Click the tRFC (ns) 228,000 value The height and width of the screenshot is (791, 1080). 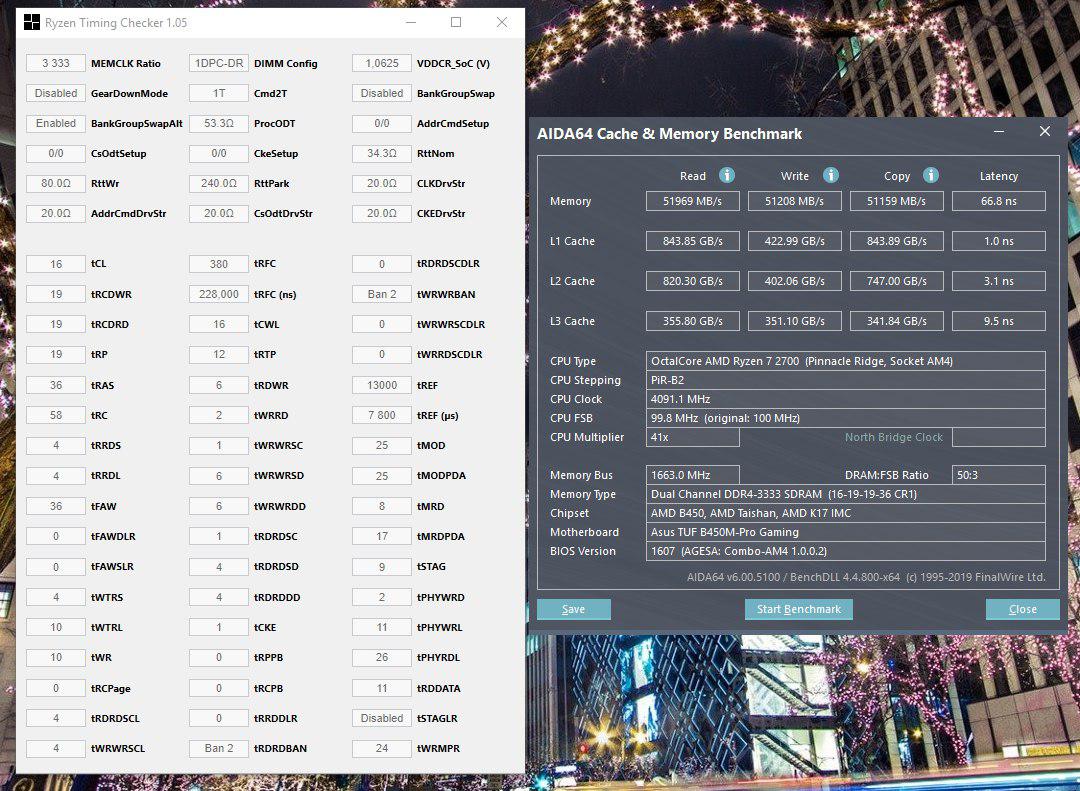pyautogui.click(x=219, y=294)
